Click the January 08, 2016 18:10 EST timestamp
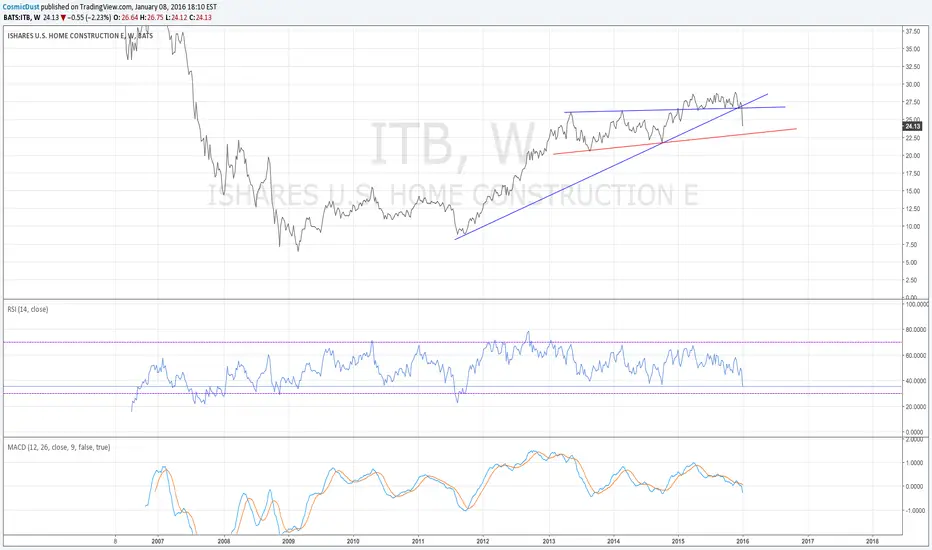The width and height of the screenshot is (932, 550). (x=175, y=7)
